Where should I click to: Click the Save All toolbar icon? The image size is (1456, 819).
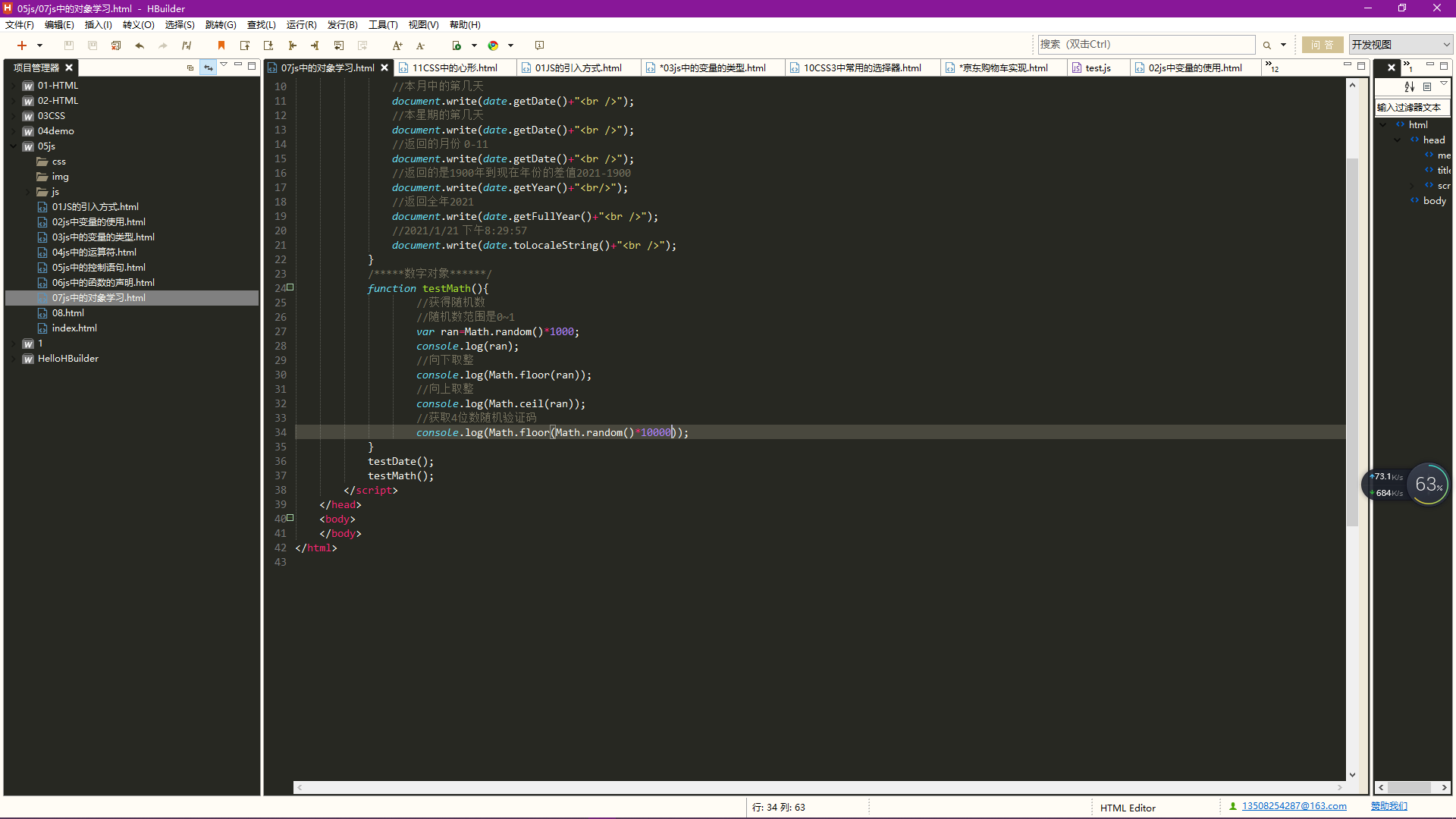pos(93,45)
